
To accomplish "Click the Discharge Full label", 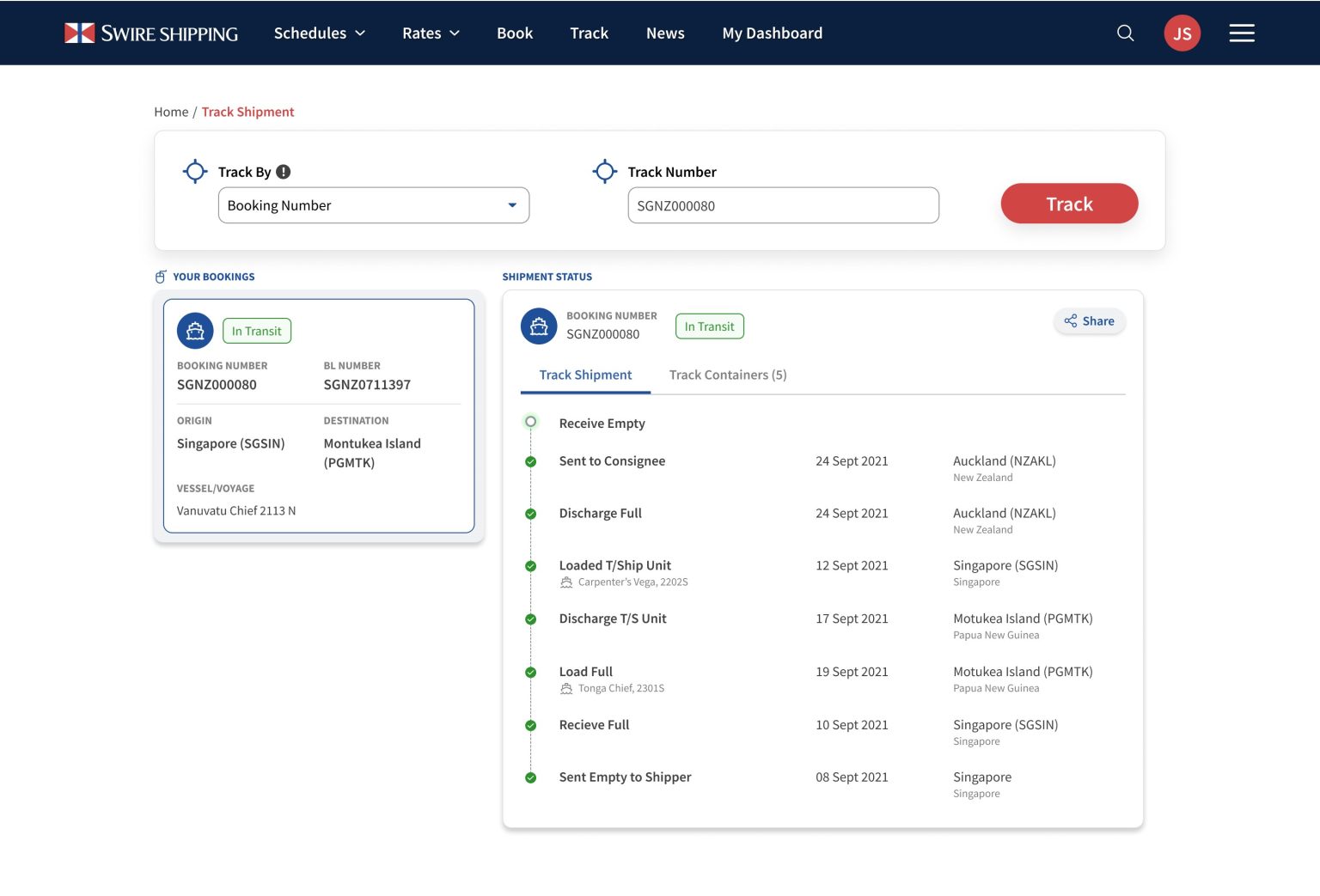I will [x=600, y=514].
